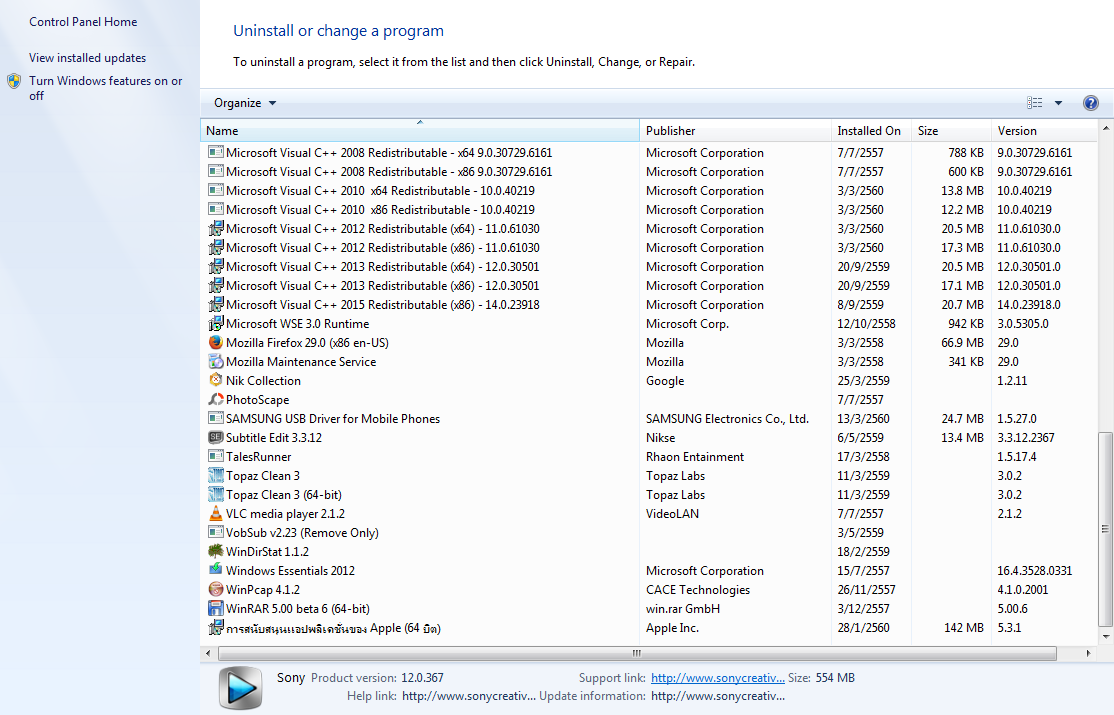Click the Topaz Clean 3 (64-bit) icon

(x=215, y=494)
